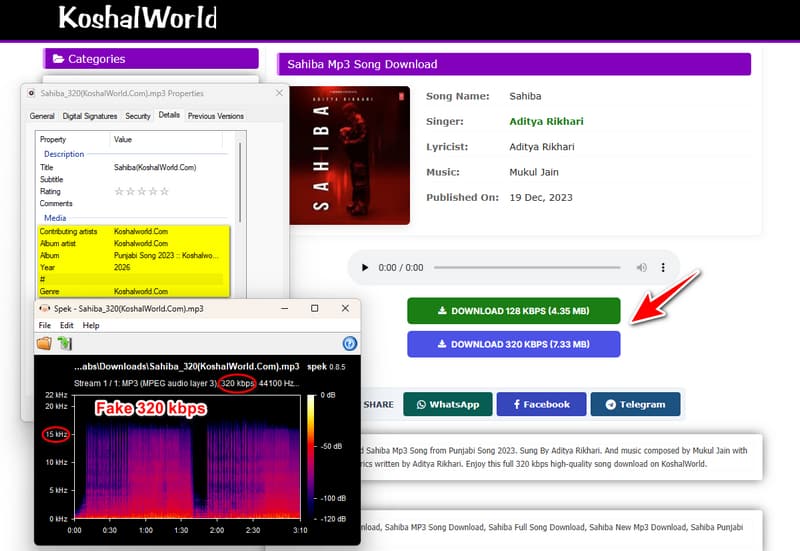Select Album row Punjabi Song 2023
Image resolution: width=800 pixels, height=551 pixels.
(x=134, y=255)
